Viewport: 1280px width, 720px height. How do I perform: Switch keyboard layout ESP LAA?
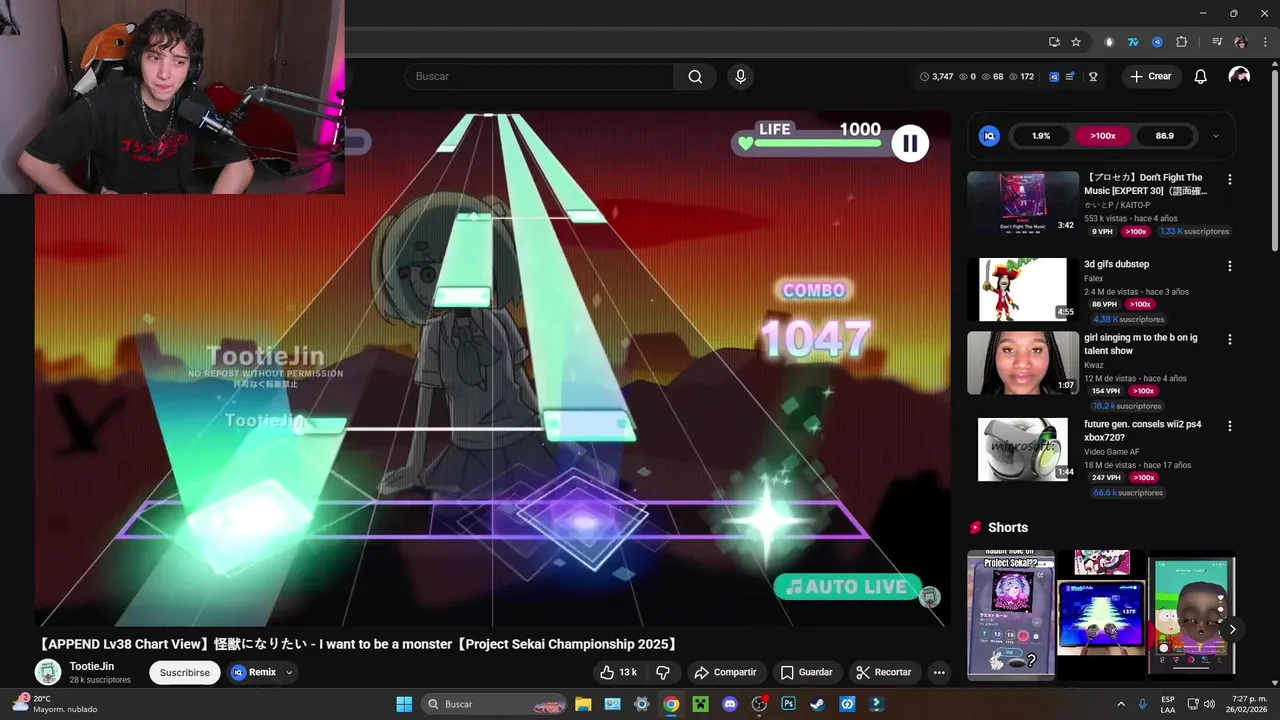click(1169, 704)
